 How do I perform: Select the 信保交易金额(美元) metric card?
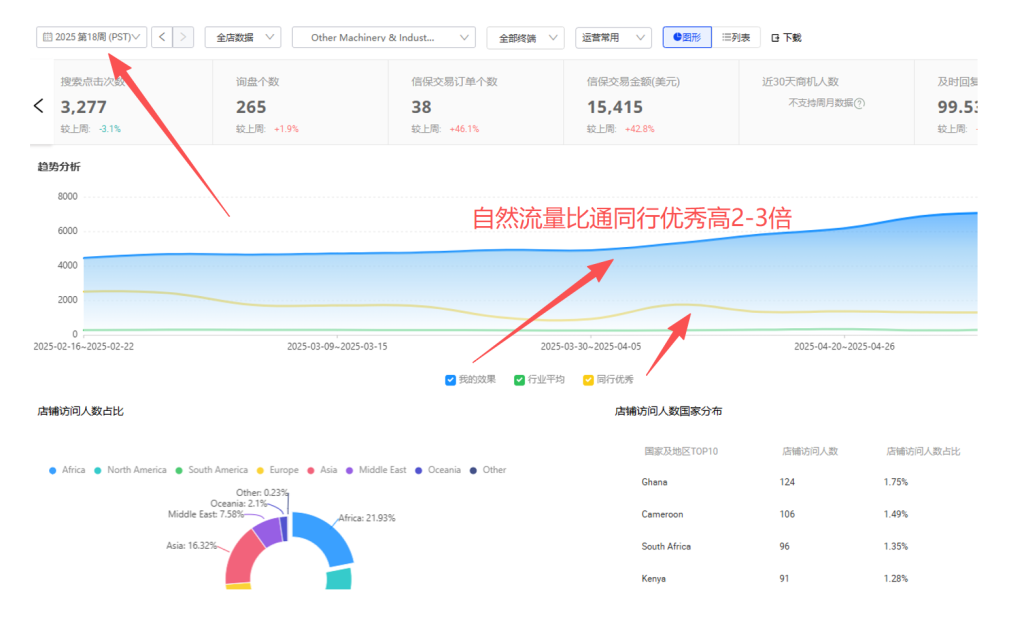point(650,102)
